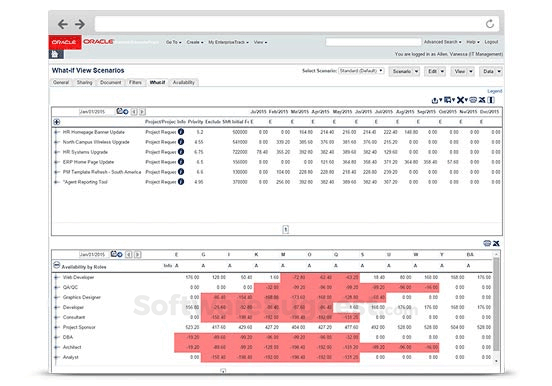Open the Legend link
This screenshot has height=386, width=552.
(495, 91)
